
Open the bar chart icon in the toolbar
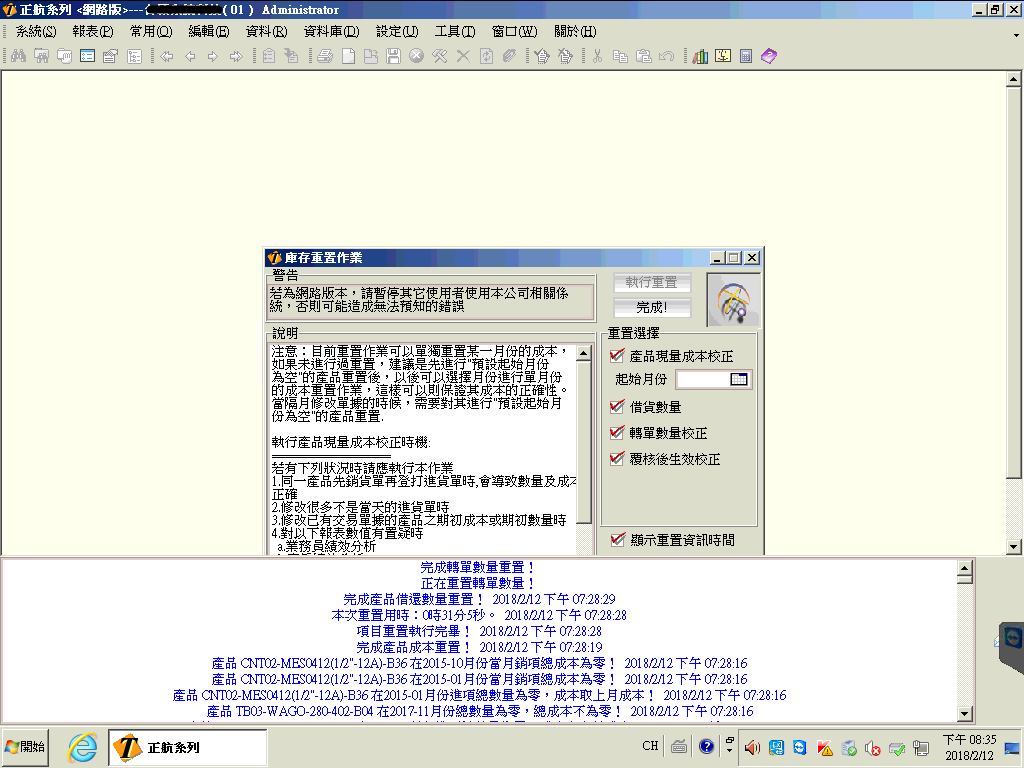(x=700, y=56)
